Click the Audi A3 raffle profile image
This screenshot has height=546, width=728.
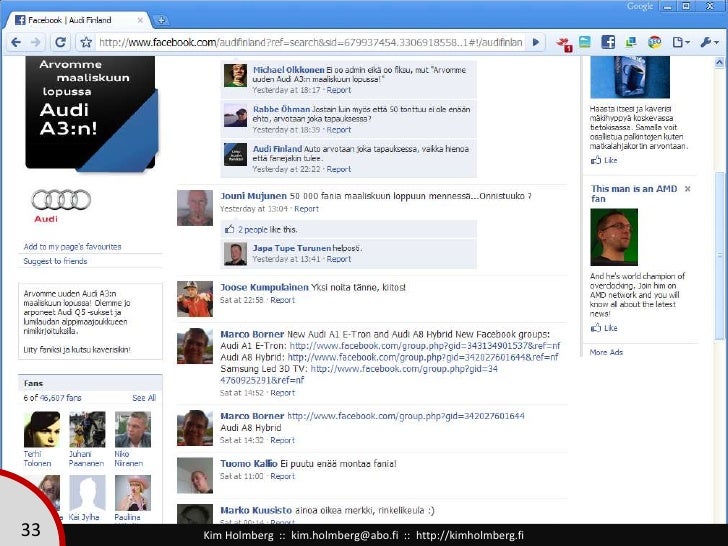pos(91,113)
